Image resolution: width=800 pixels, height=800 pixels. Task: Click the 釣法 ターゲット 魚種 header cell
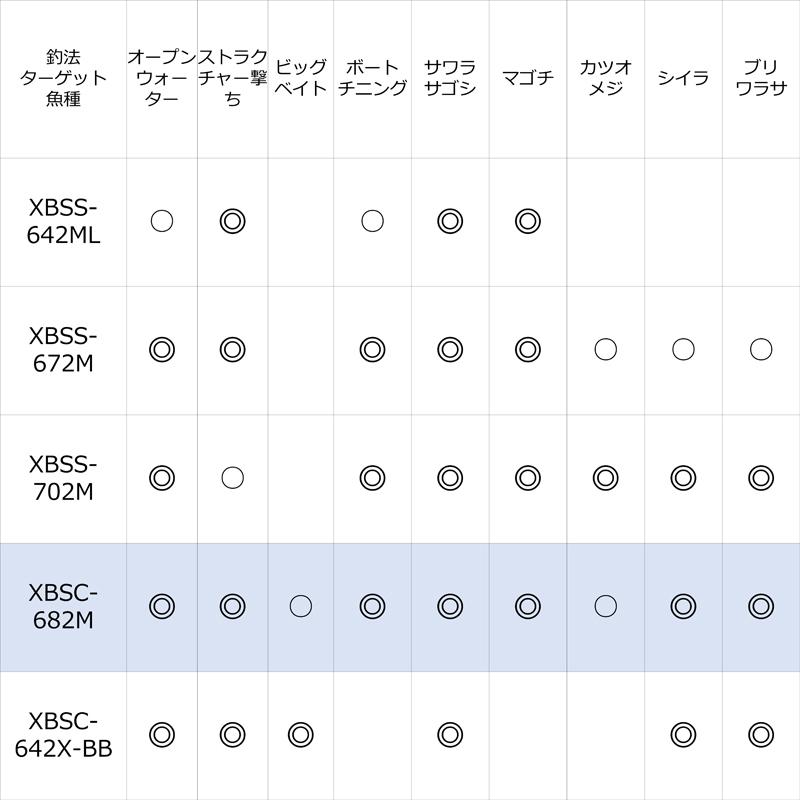63,78
